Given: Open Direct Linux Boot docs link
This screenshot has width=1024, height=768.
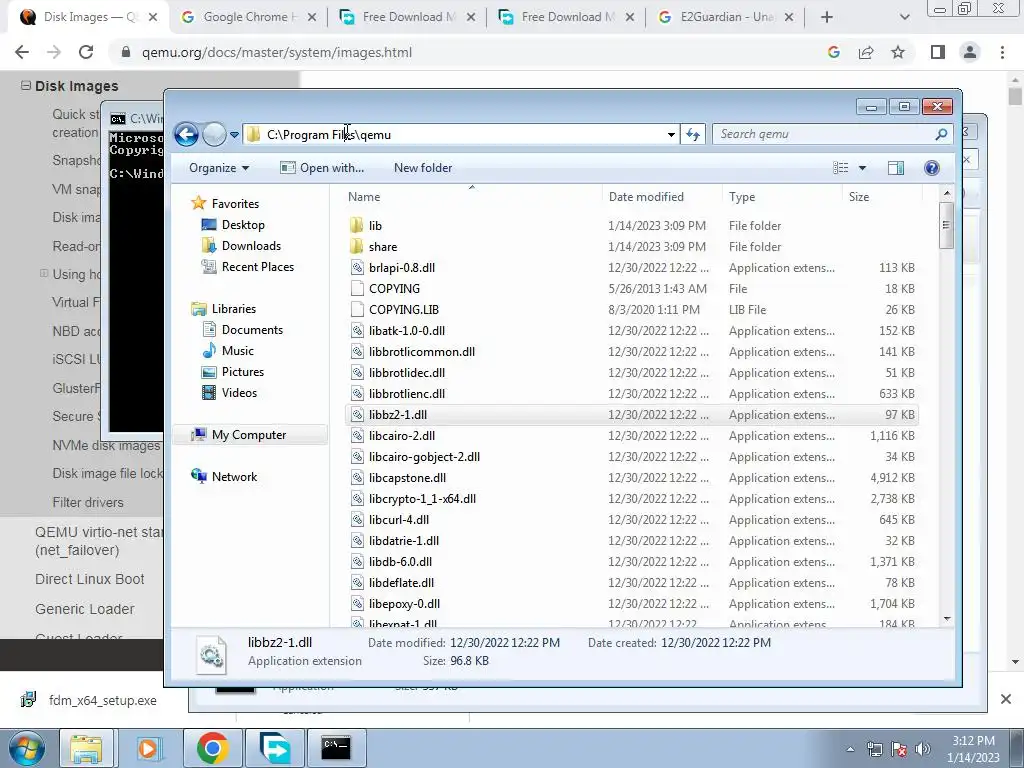Looking at the screenshot, I should [89, 579].
